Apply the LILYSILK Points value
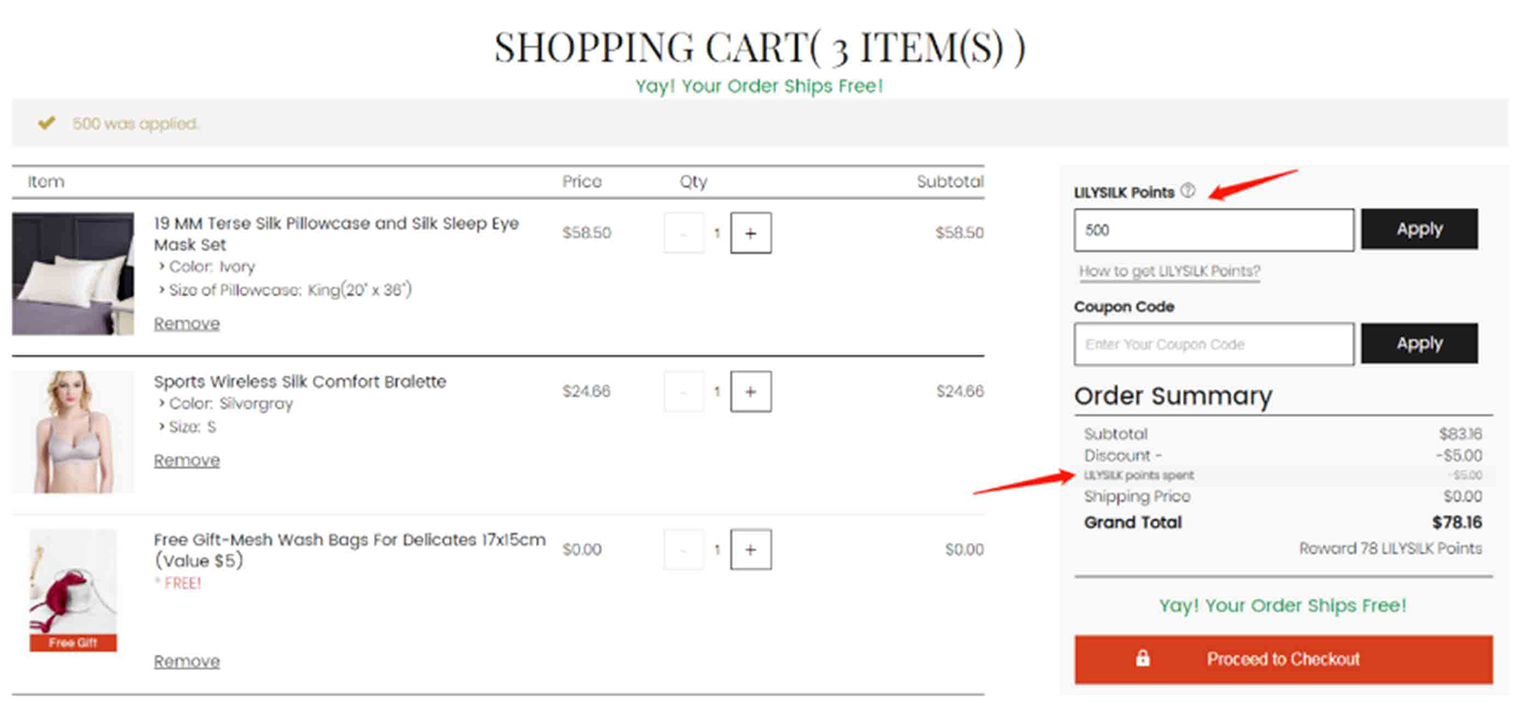 click(x=1419, y=229)
